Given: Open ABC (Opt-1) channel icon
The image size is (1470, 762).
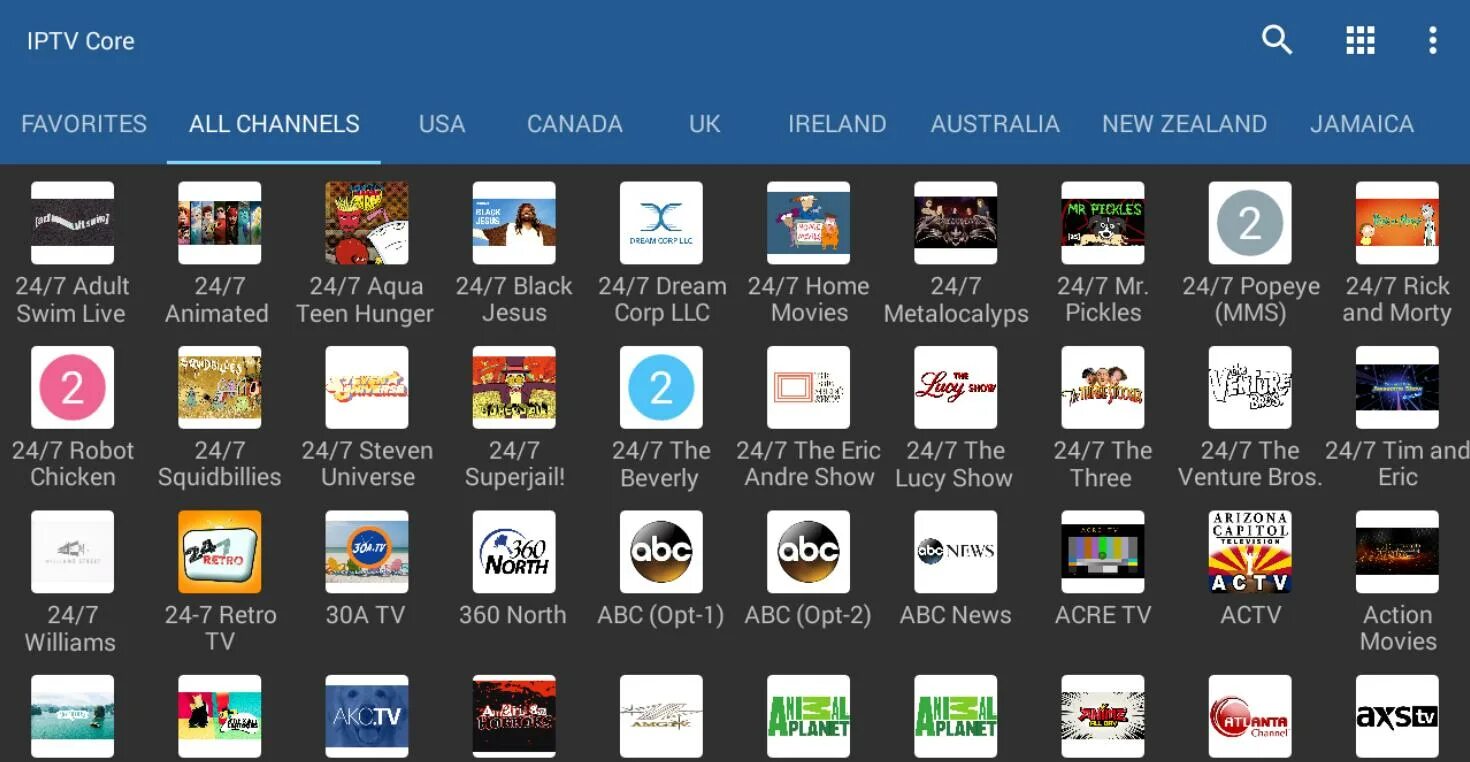Looking at the screenshot, I should pos(661,552).
